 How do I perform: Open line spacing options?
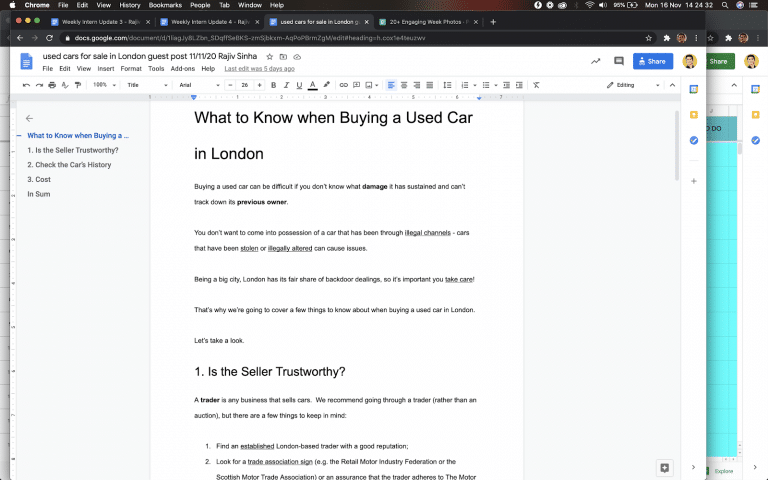(x=447, y=85)
